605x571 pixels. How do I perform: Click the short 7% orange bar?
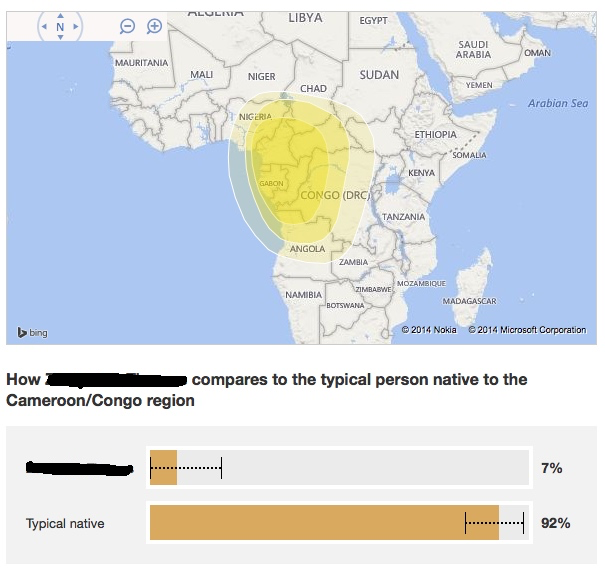tap(163, 468)
